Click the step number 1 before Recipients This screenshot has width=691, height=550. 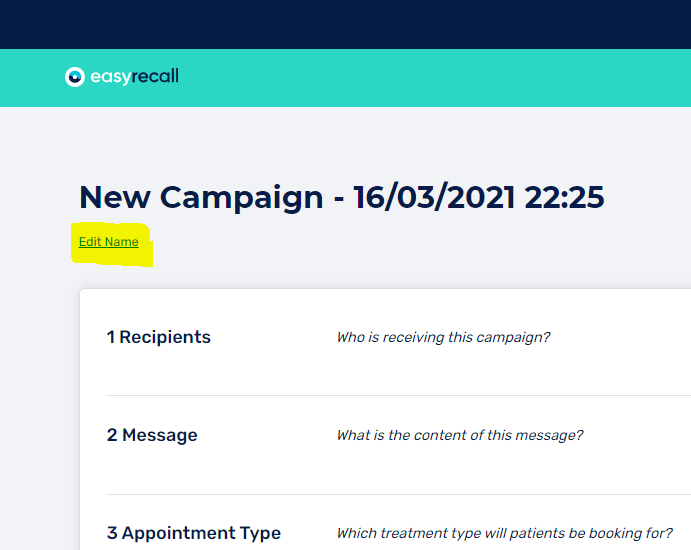(x=111, y=337)
